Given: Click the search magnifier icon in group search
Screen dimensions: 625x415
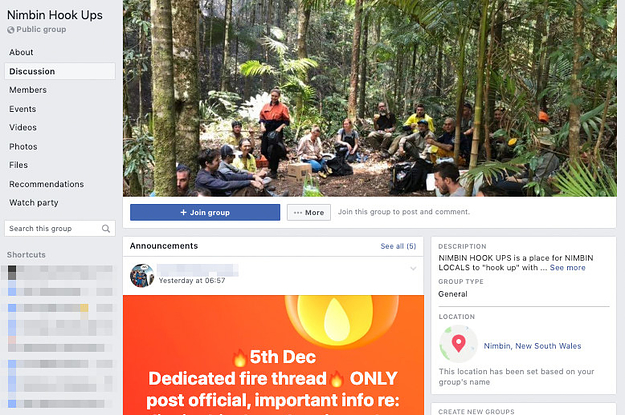Looking at the screenshot, I should (x=106, y=228).
